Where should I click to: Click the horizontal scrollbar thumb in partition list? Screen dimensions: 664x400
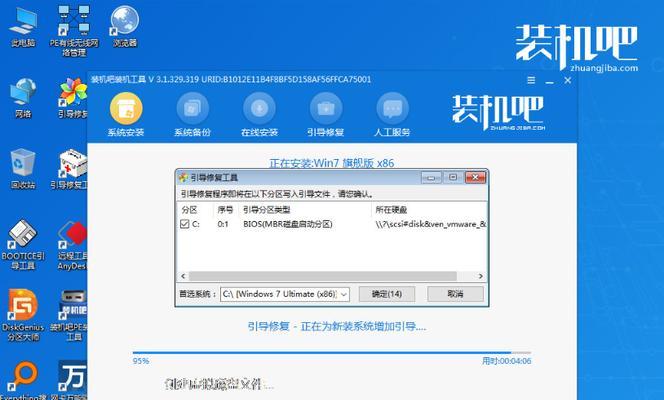coord(323,276)
